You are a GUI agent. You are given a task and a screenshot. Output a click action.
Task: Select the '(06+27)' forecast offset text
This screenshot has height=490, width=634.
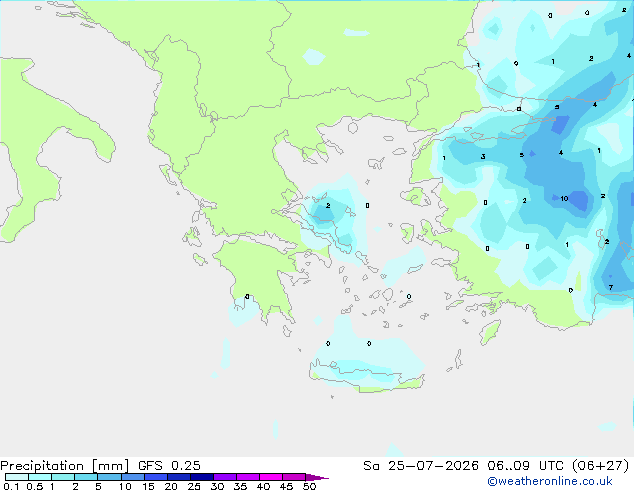click(601, 465)
